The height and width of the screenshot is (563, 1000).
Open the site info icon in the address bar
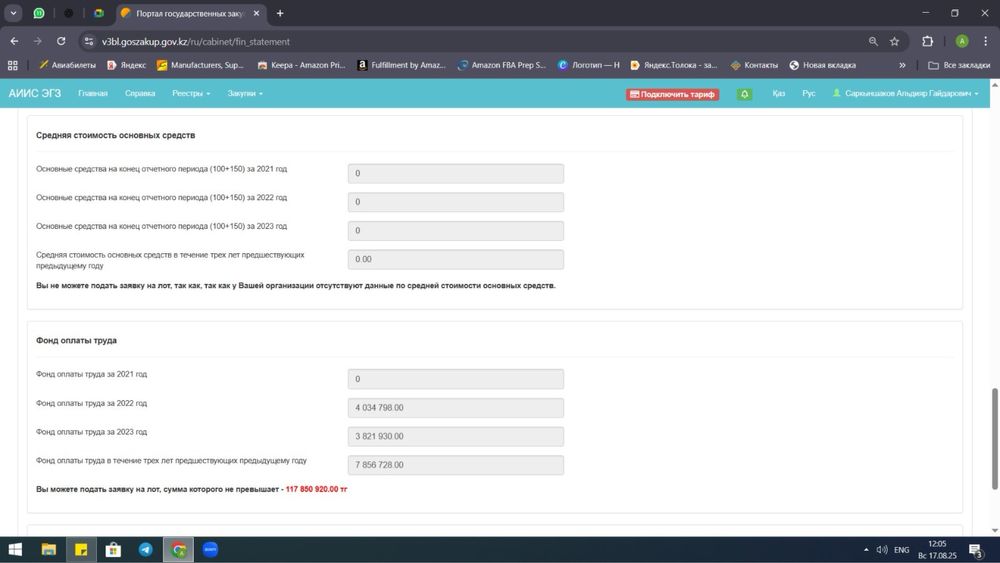coord(89,41)
